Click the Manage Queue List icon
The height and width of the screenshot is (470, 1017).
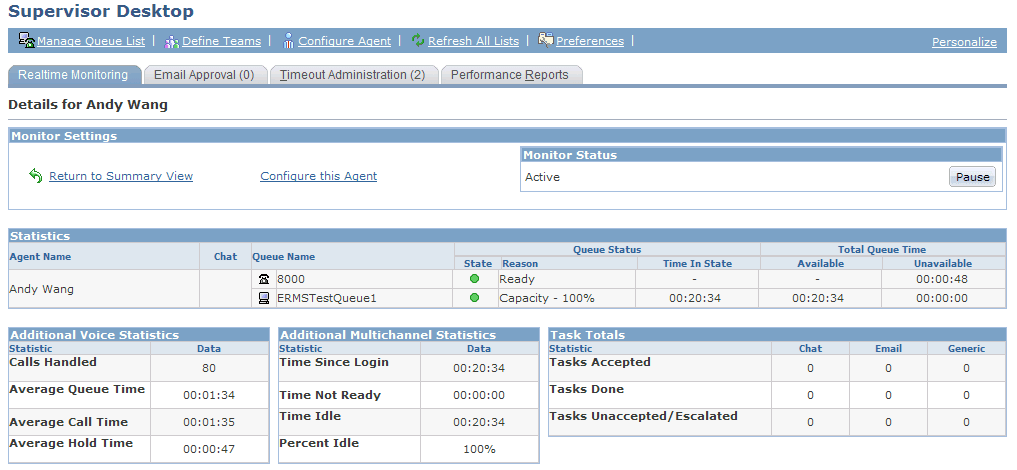click(27, 40)
